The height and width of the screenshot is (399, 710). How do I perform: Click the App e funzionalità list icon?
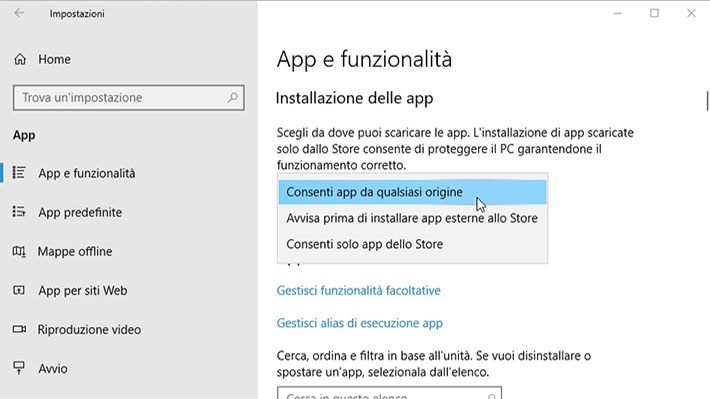(x=19, y=173)
